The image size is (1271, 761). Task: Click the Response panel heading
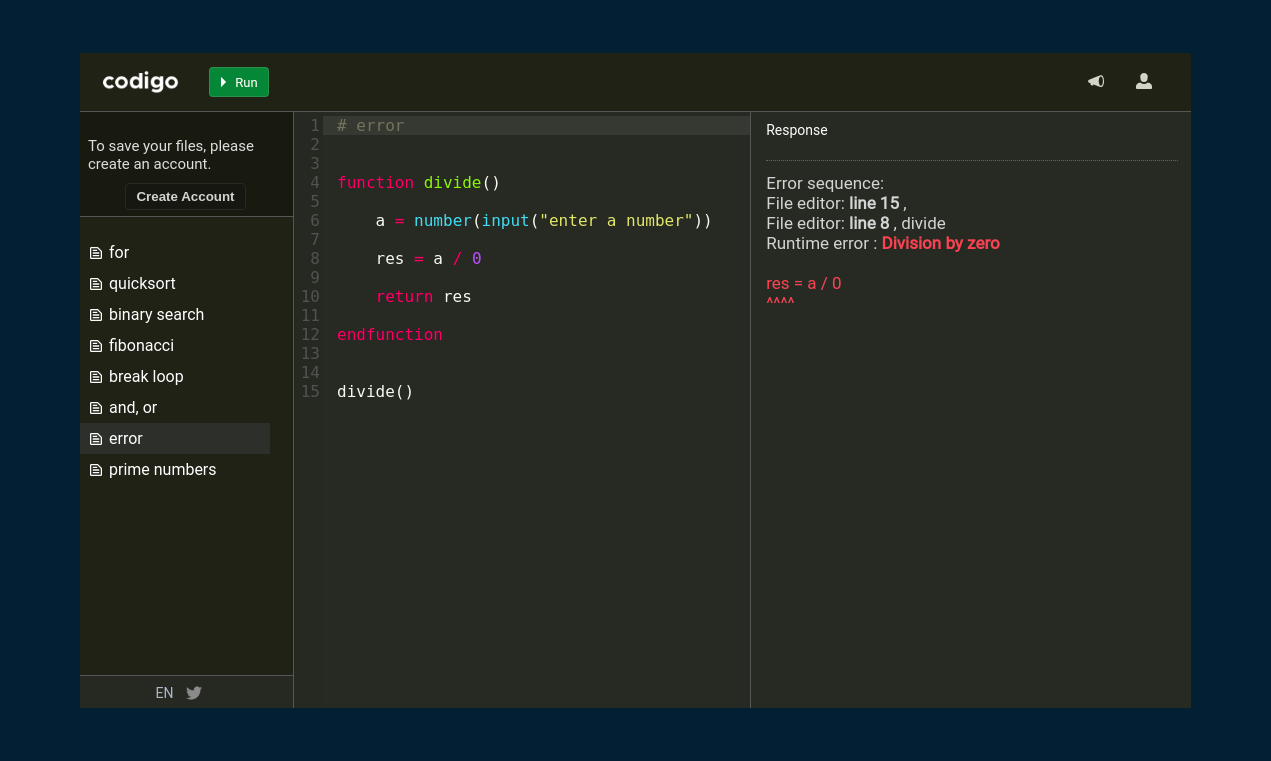coord(797,130)
